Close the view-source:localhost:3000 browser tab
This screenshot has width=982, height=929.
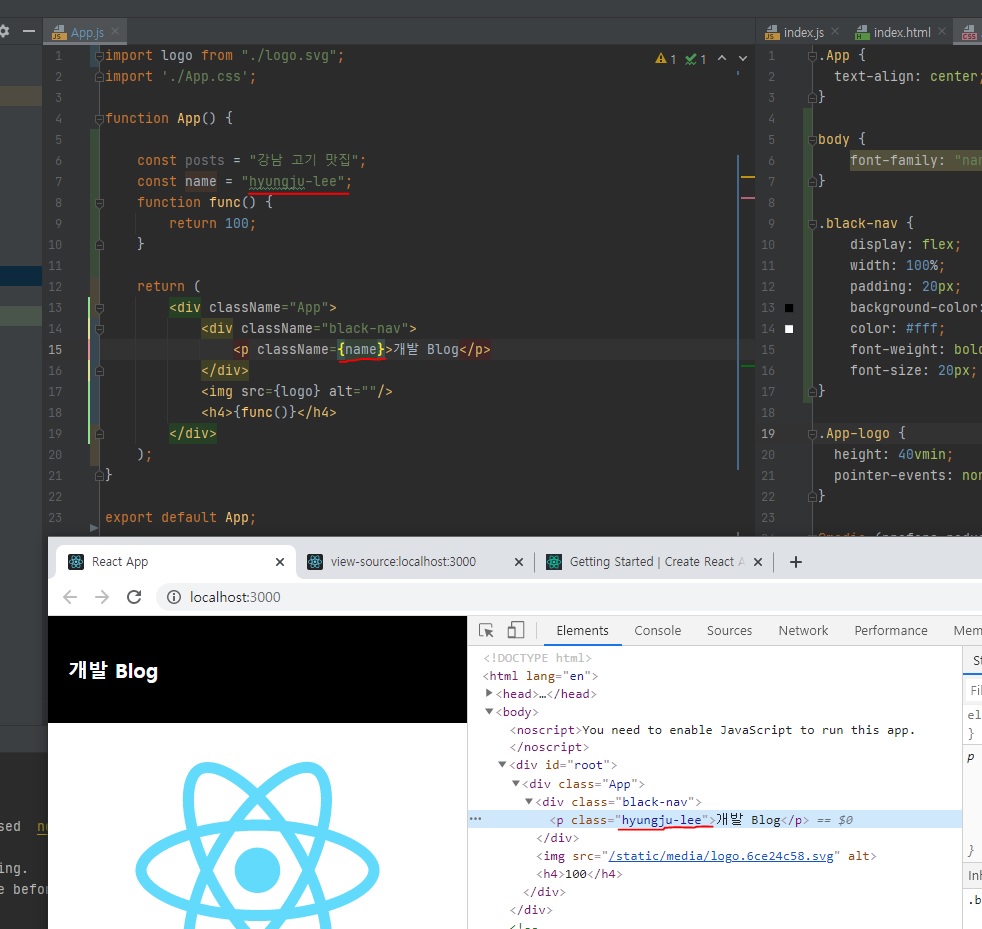[x=519, y=562]
